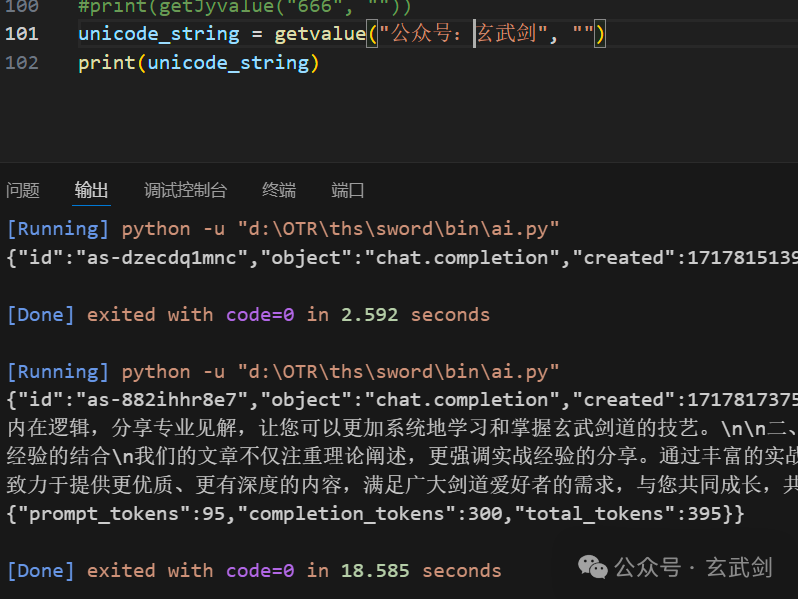The width and height of the screenshot is (798, 599).
Task: Click output line with id as-dzecdq1mnc
Action: point(402,258)
